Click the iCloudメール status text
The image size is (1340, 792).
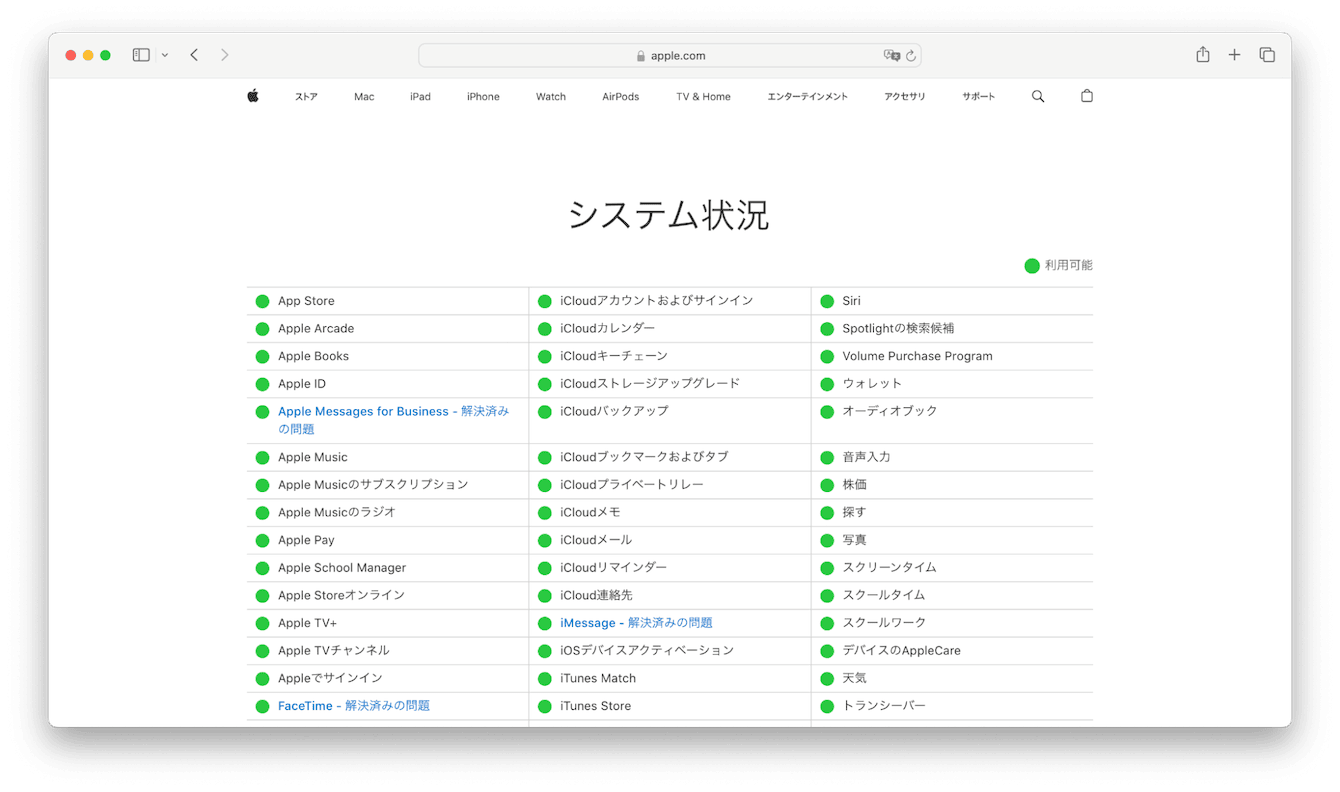(596, 540)
